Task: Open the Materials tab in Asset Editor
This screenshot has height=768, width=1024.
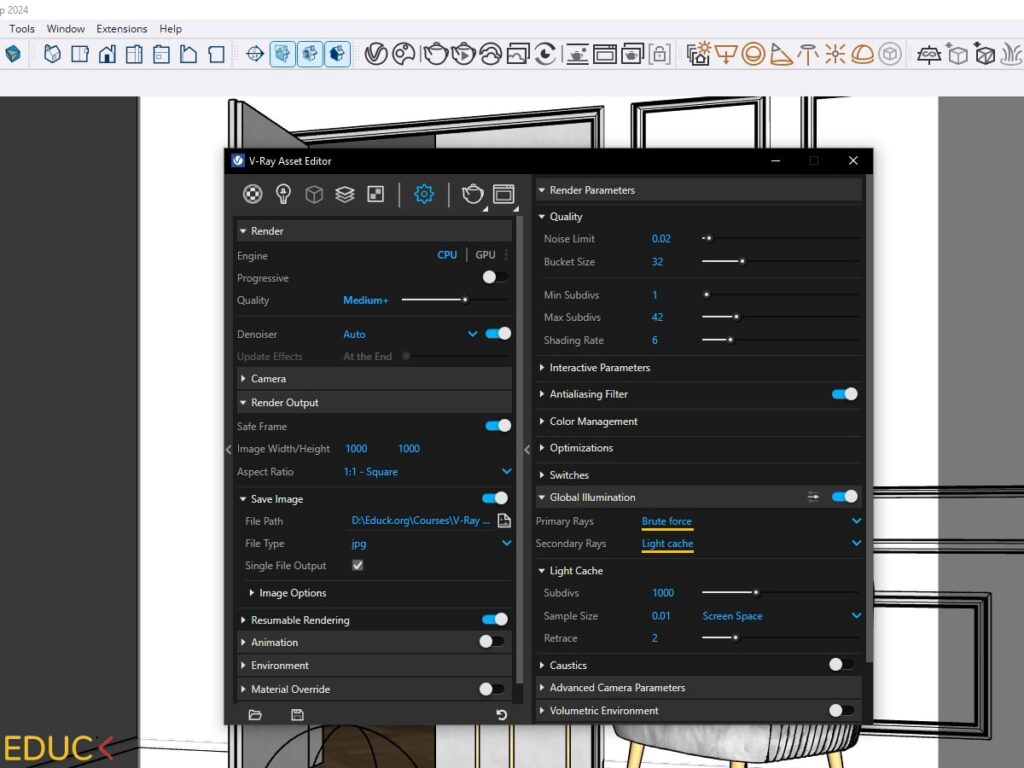Action: pyautogui.click(x=253, y=194)
